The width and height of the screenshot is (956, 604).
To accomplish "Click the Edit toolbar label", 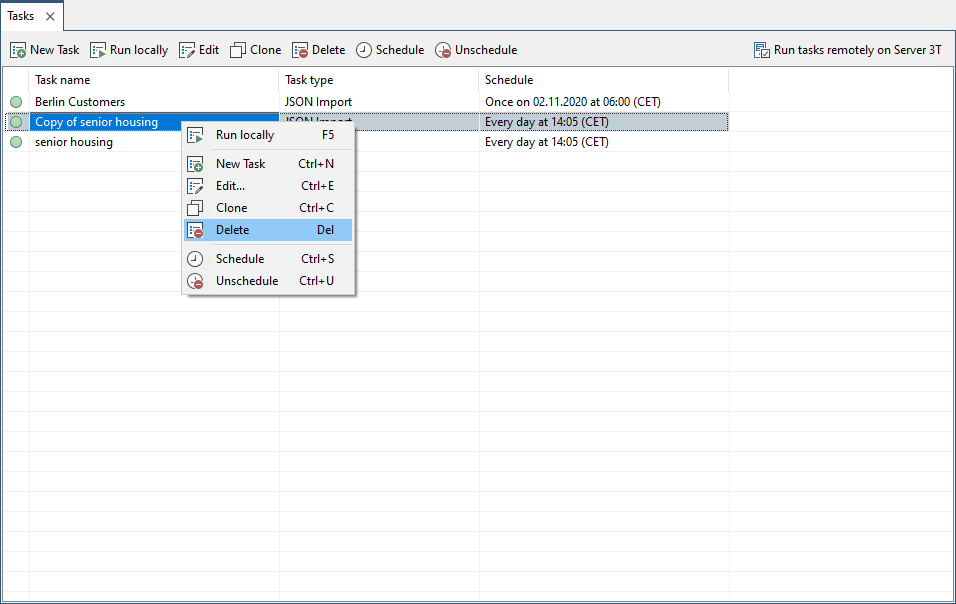I will point(209,50).
